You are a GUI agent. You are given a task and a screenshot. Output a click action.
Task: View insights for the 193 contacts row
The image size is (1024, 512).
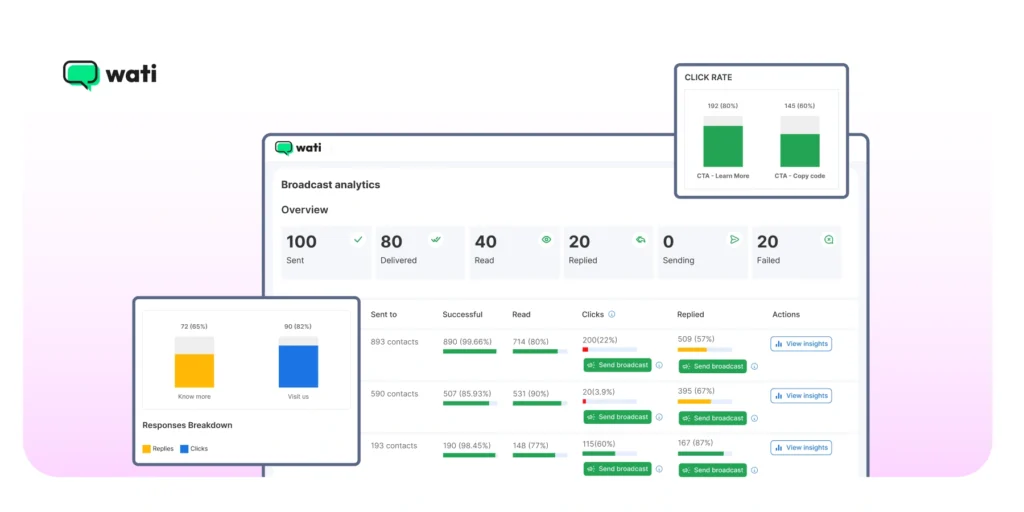pyautogui.click(x=801, y=447)
